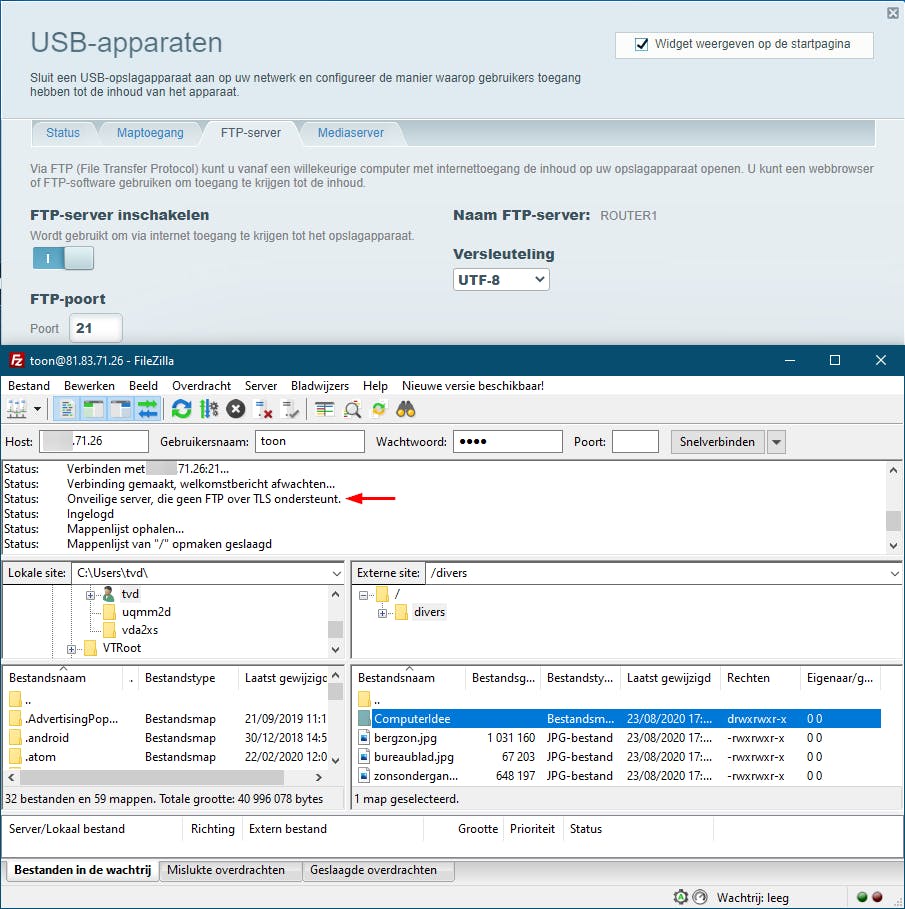
Task: Open the Site Manager icon in FileZilla
Action: pyautogui.click(x=17, y=409)
